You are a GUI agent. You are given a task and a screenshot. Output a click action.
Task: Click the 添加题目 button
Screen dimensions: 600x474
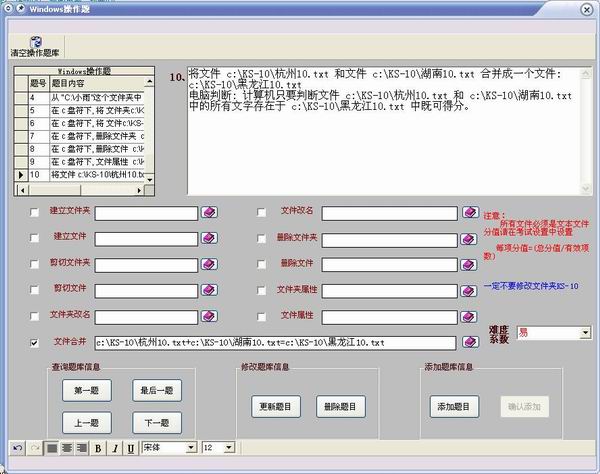tap(454, 406)
